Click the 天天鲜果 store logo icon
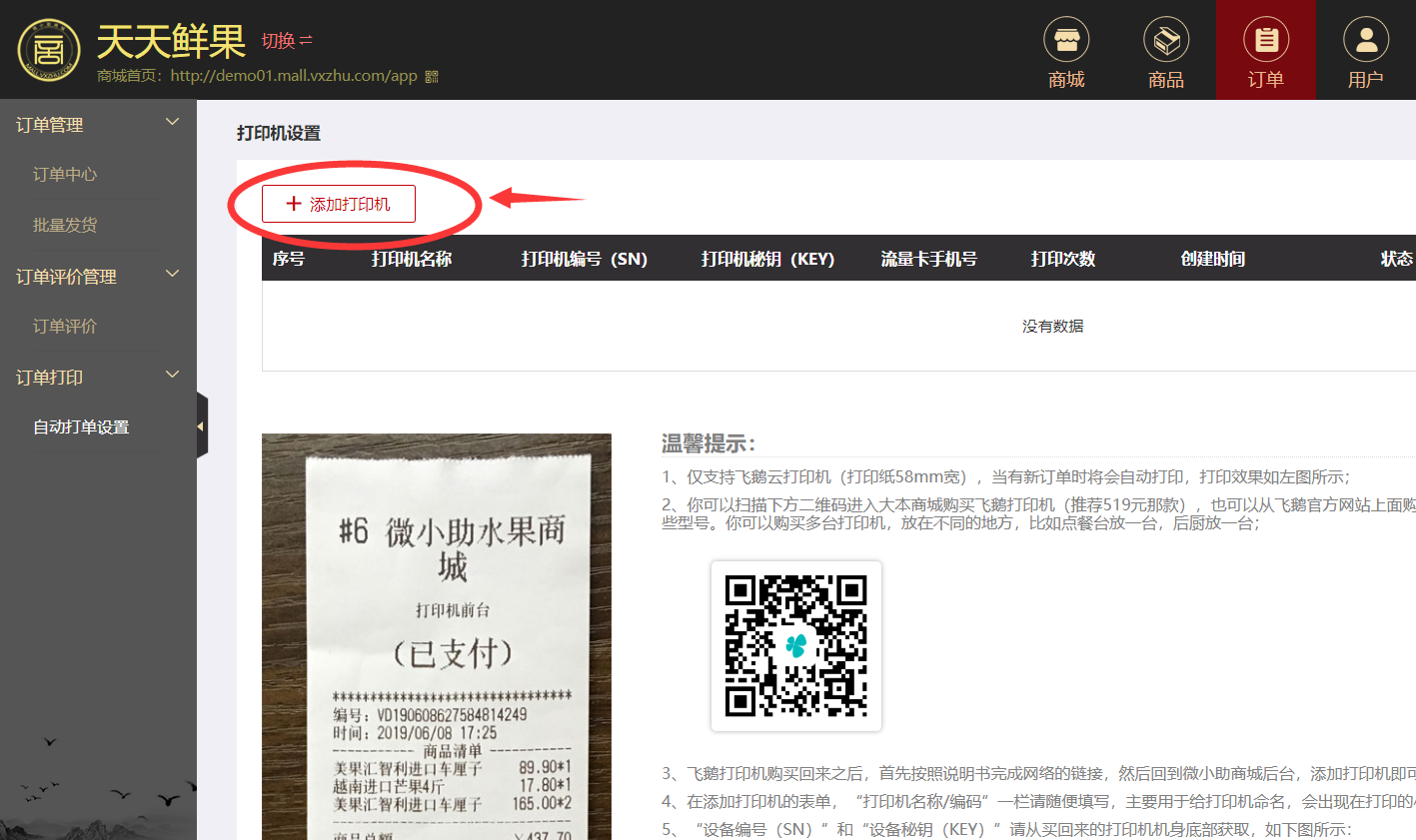The height and width of the screenshot is (840, 1416). 48,48
